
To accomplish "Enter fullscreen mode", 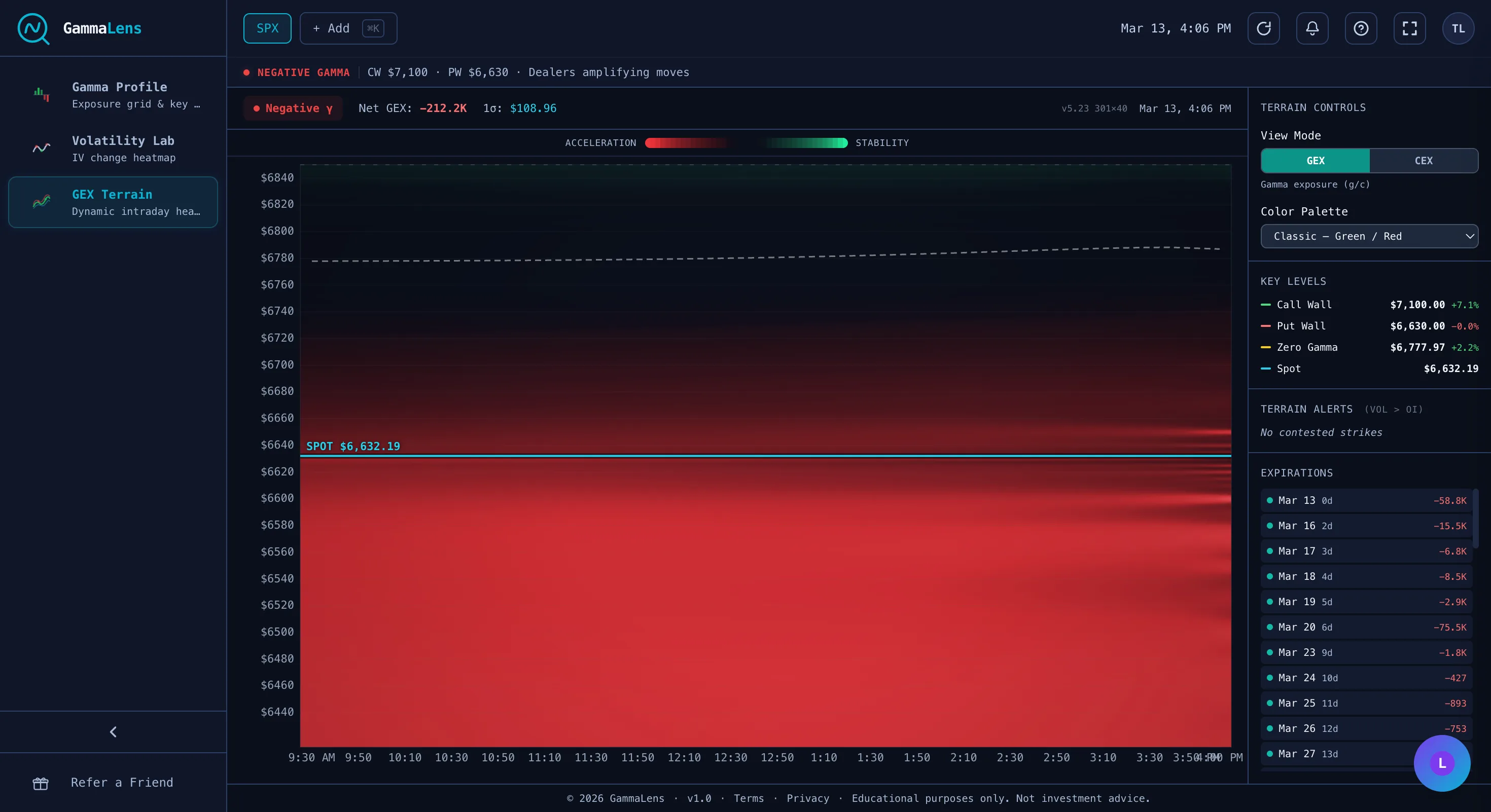I will (1409, 28).
